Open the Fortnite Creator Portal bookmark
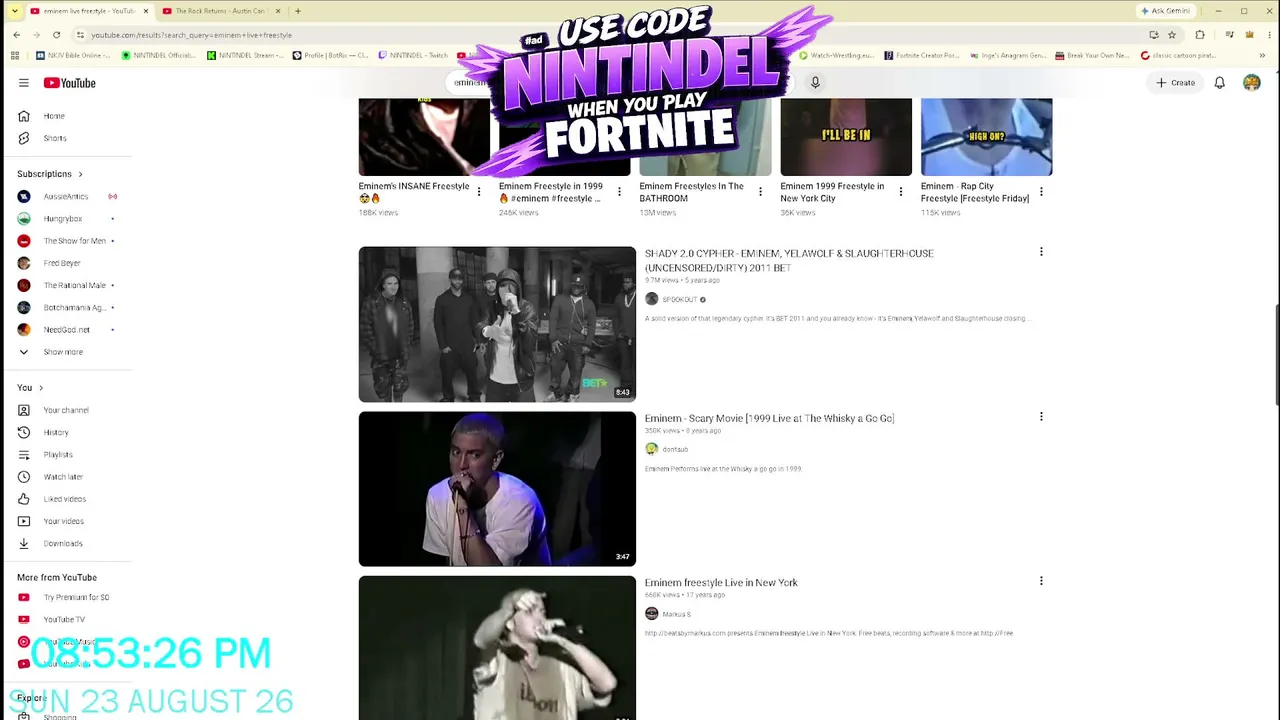 [921, 56]
